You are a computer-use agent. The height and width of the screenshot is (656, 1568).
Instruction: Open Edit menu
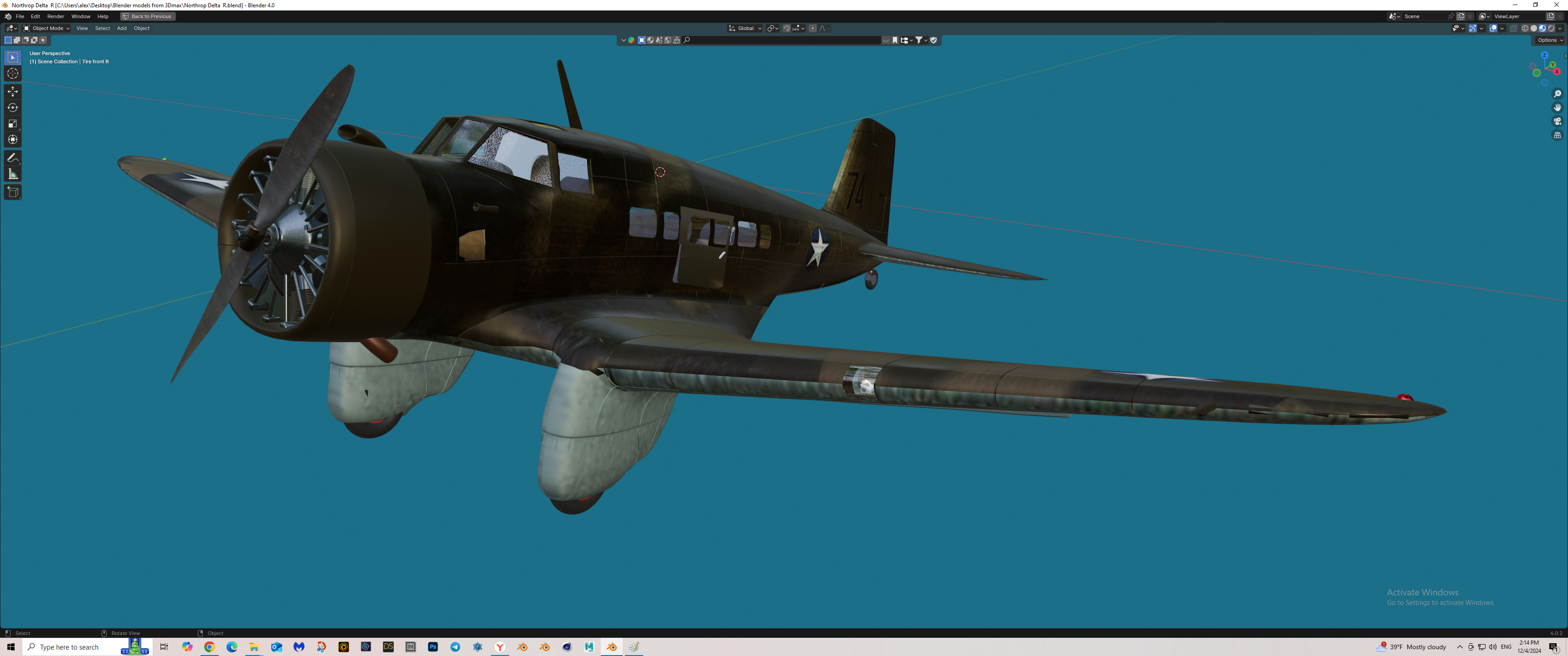click(x=35, y=16)
